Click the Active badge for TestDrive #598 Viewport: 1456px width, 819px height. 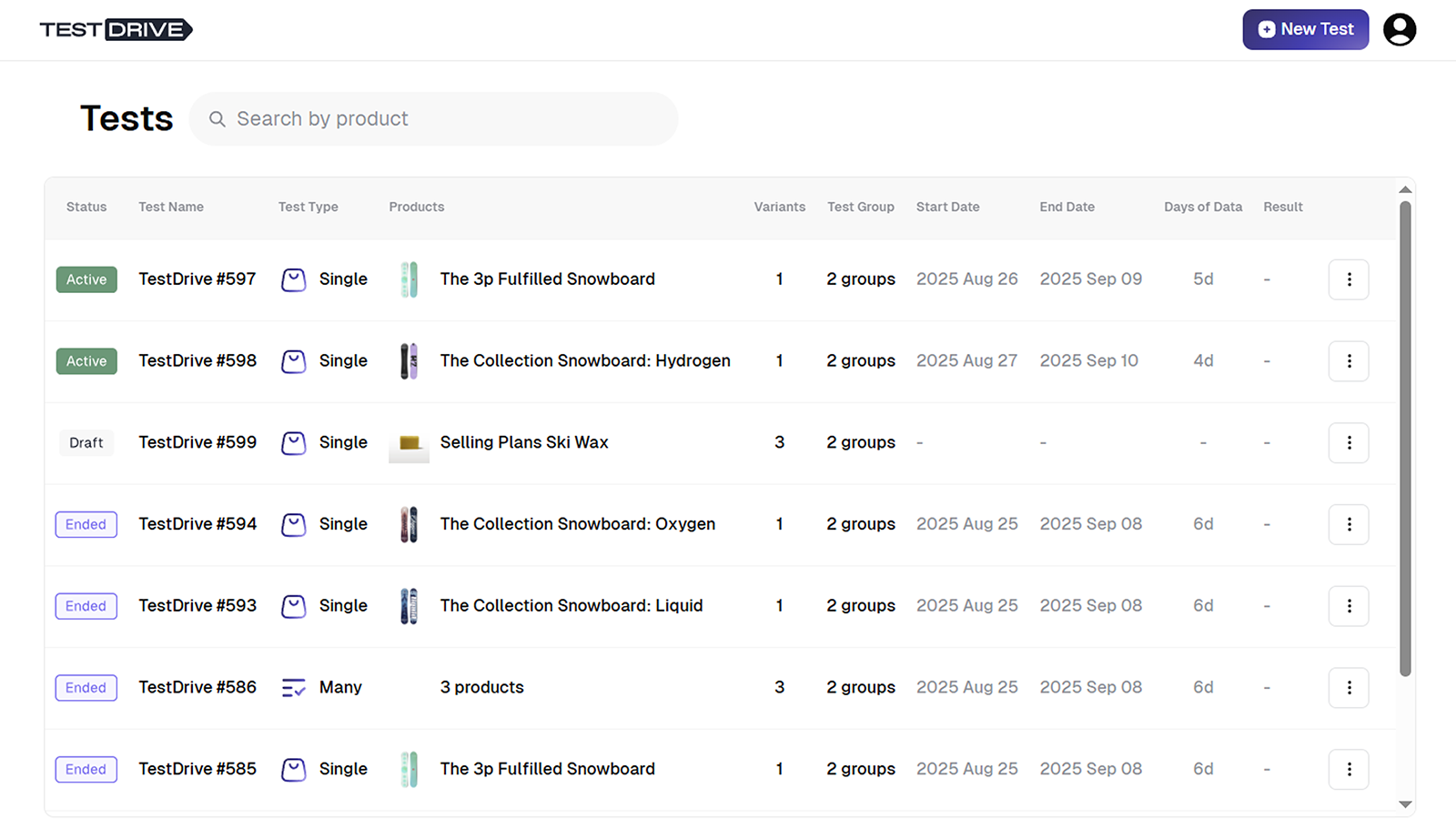point(86,361)
